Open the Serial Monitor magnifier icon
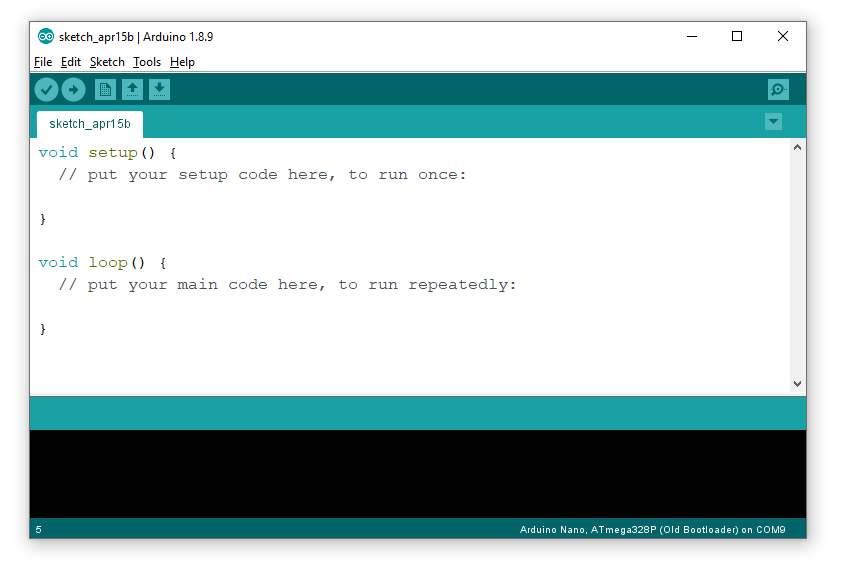 [x=778, y=89]
